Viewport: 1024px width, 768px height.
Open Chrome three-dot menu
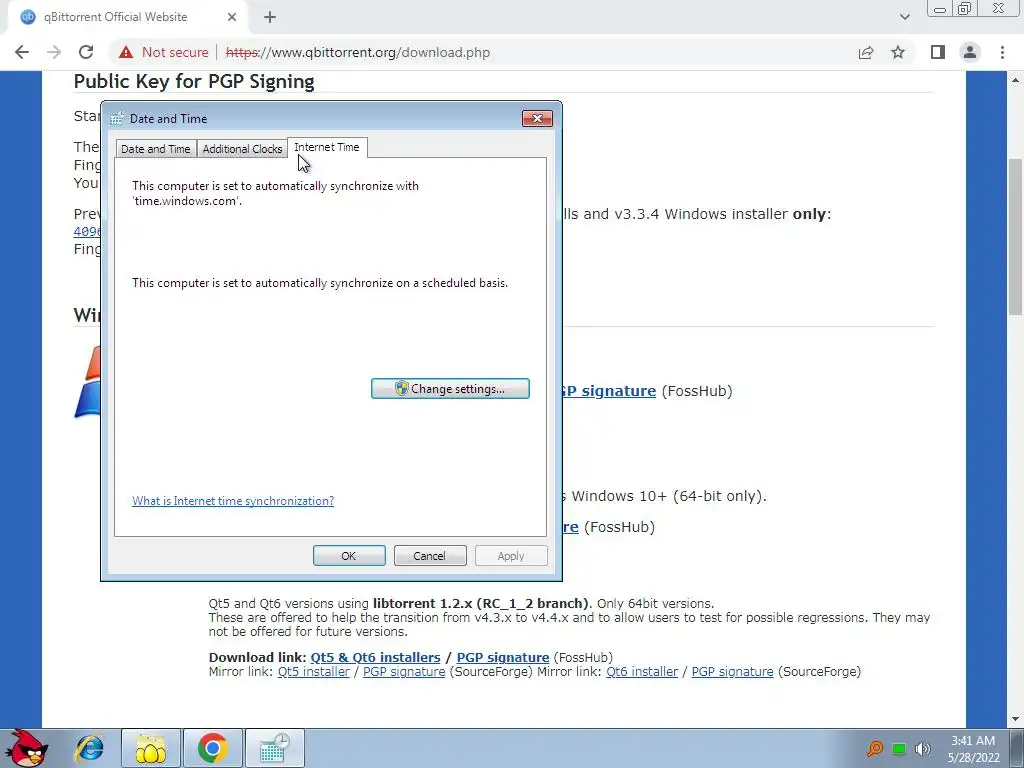1002,52
